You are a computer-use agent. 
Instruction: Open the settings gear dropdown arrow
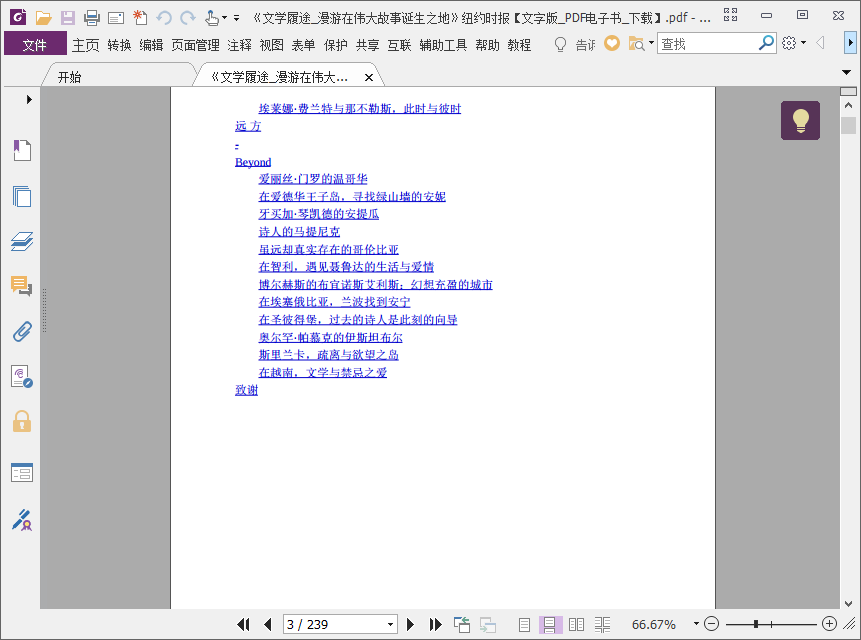[803, 43]
